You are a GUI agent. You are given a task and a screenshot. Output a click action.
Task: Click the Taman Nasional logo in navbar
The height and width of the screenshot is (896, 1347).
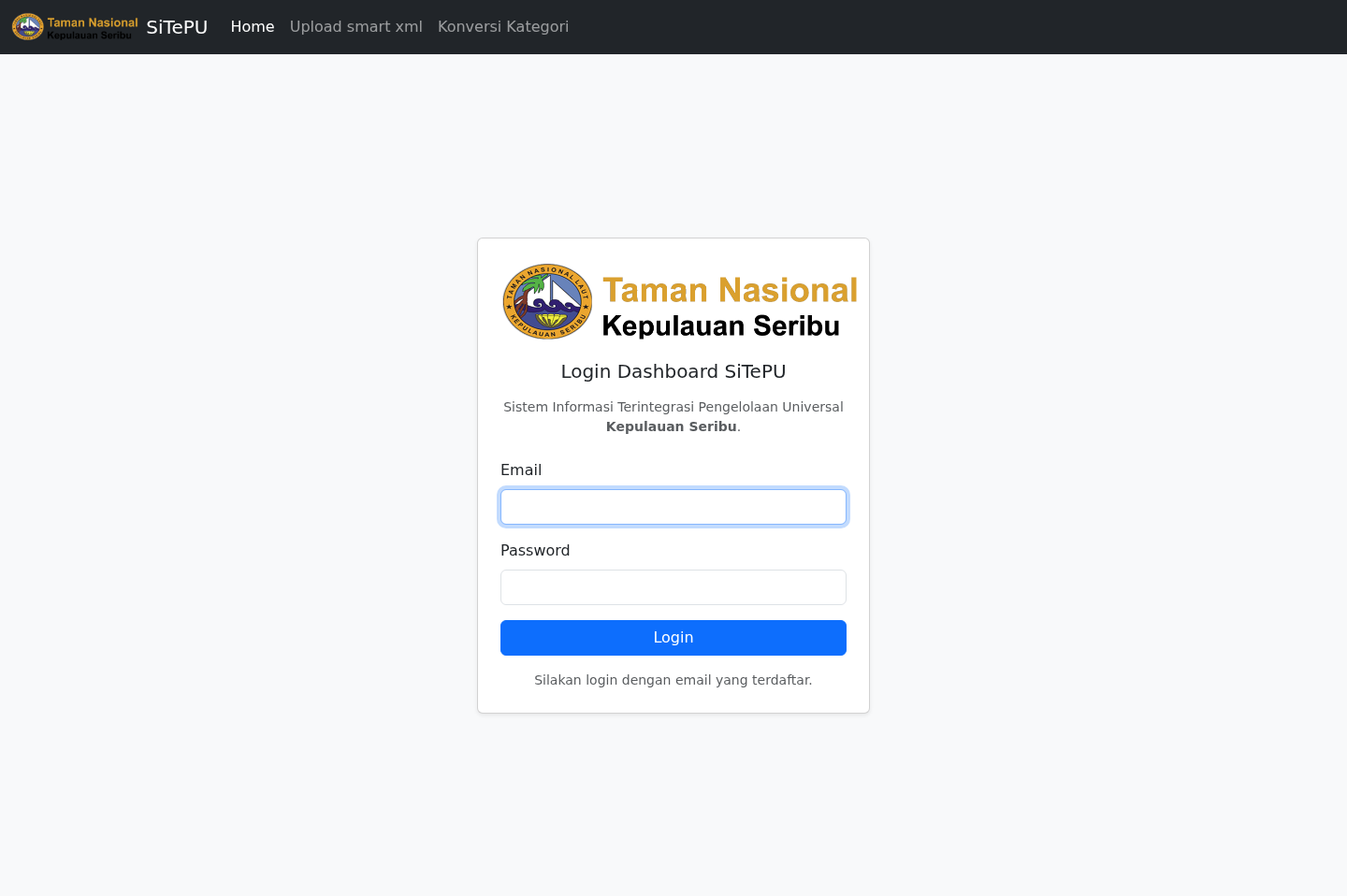[x=75, y=27]
